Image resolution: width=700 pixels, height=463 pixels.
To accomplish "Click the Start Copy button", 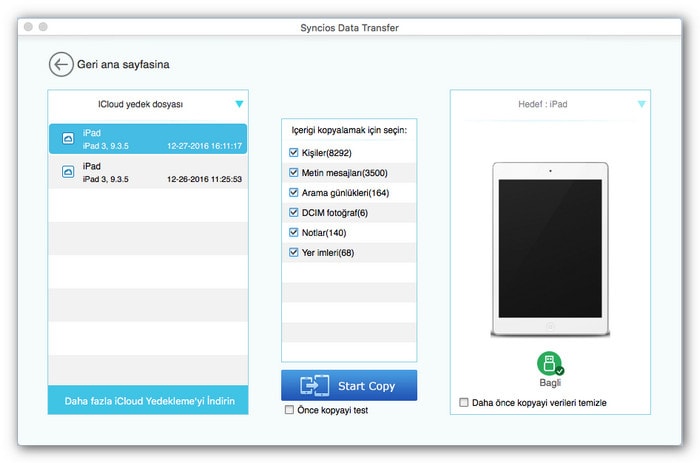I will [349, 385].
